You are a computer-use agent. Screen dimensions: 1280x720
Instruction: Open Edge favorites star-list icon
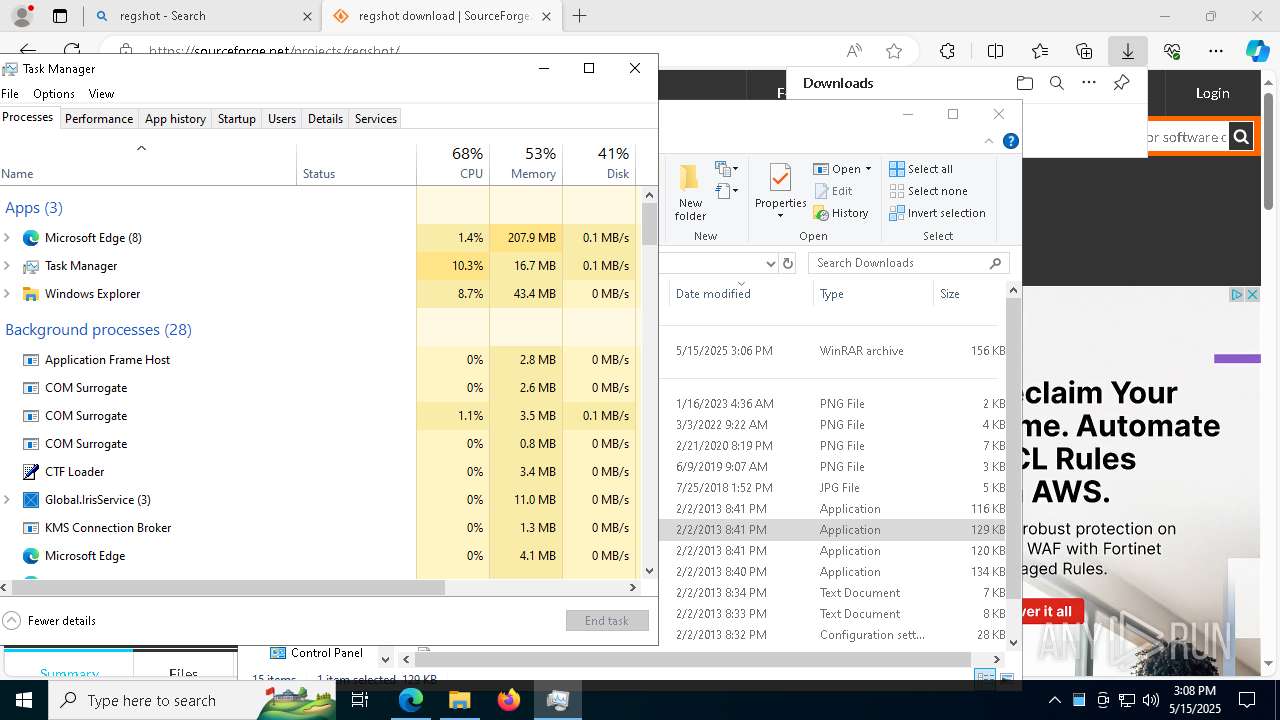[x=1040, y=51]
